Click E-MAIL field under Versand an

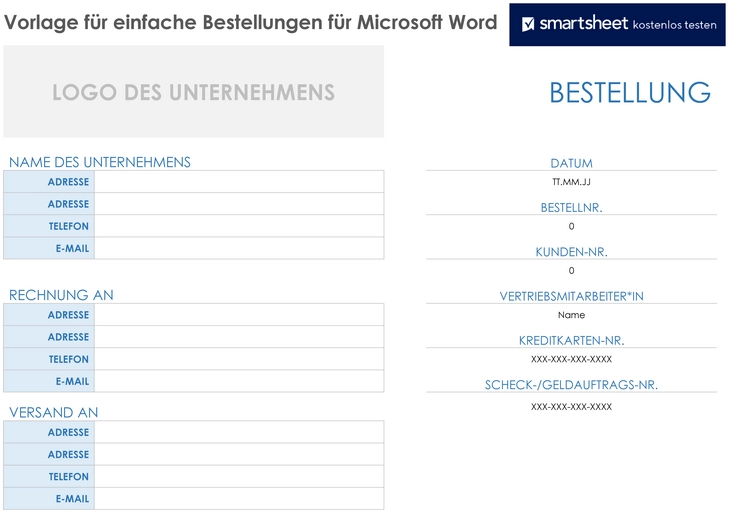pos(239,499)
